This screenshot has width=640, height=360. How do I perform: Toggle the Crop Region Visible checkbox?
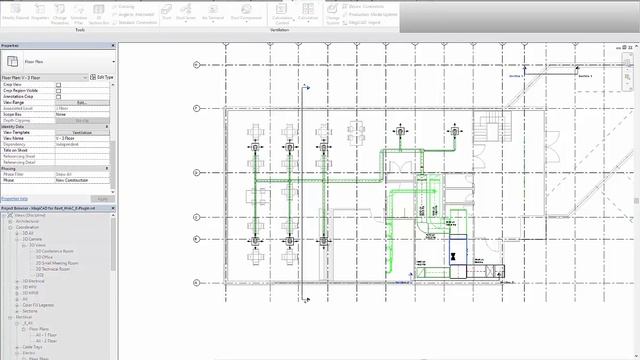(x=58, y=91)
